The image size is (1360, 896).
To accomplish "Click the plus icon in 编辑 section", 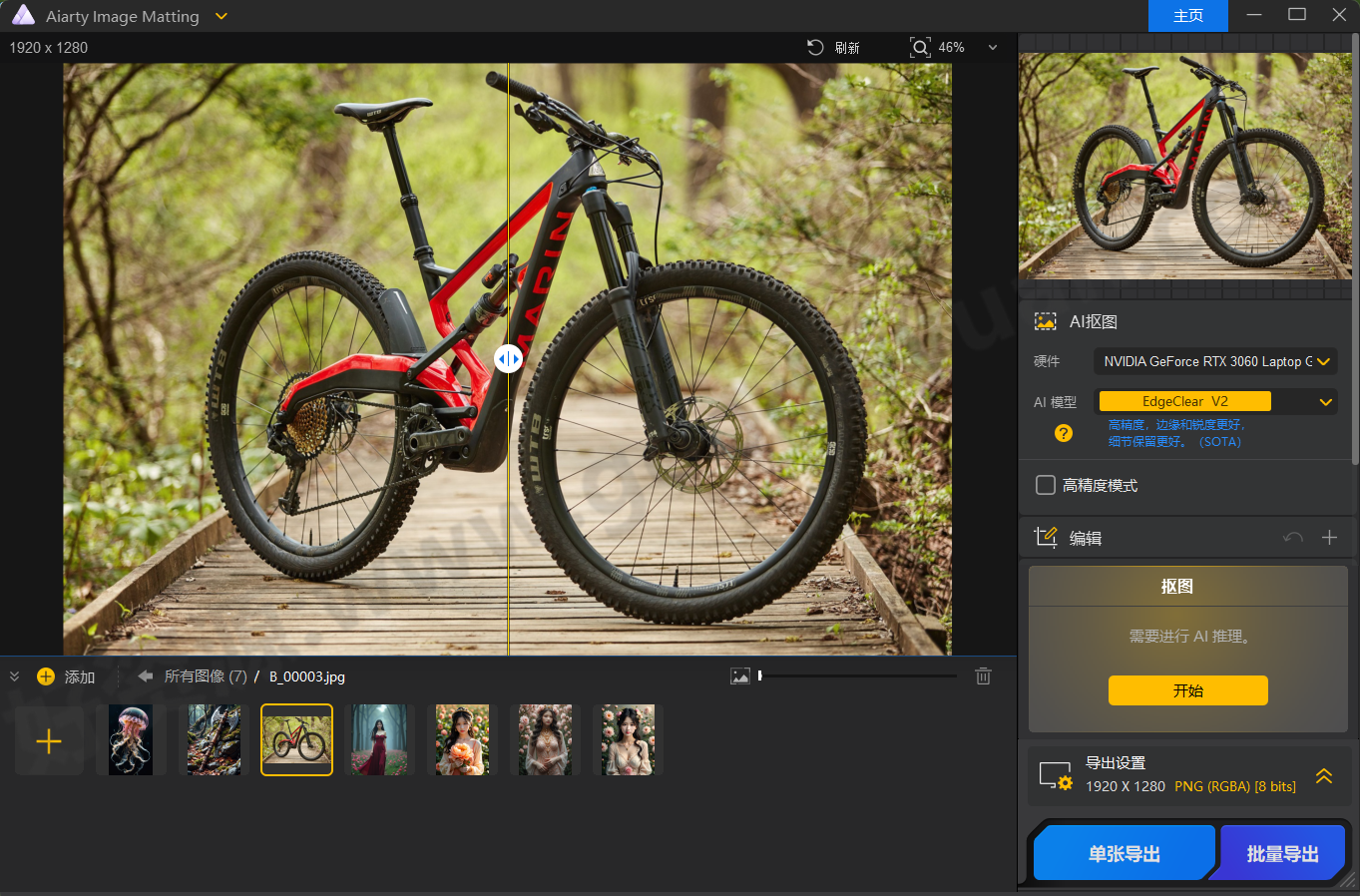I will click(x=1329, y=538).
